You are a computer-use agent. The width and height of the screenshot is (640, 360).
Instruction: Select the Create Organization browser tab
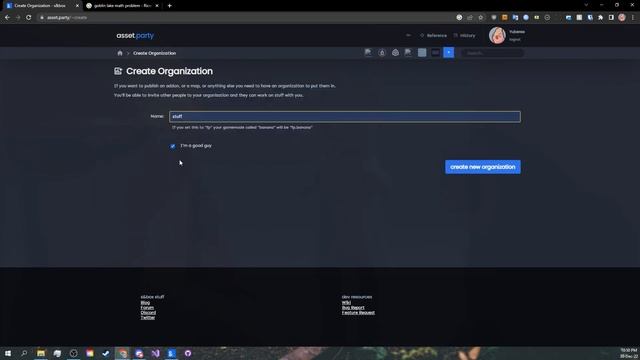[40, 6]
